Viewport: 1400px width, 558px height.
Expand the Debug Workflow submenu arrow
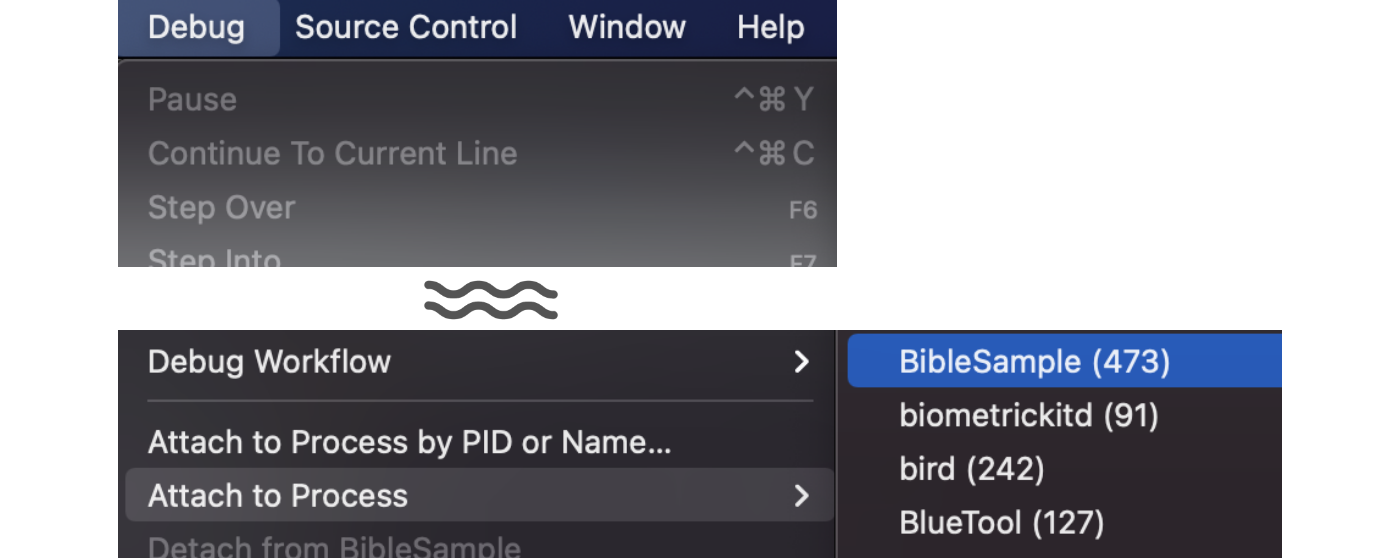pos(801,362)
